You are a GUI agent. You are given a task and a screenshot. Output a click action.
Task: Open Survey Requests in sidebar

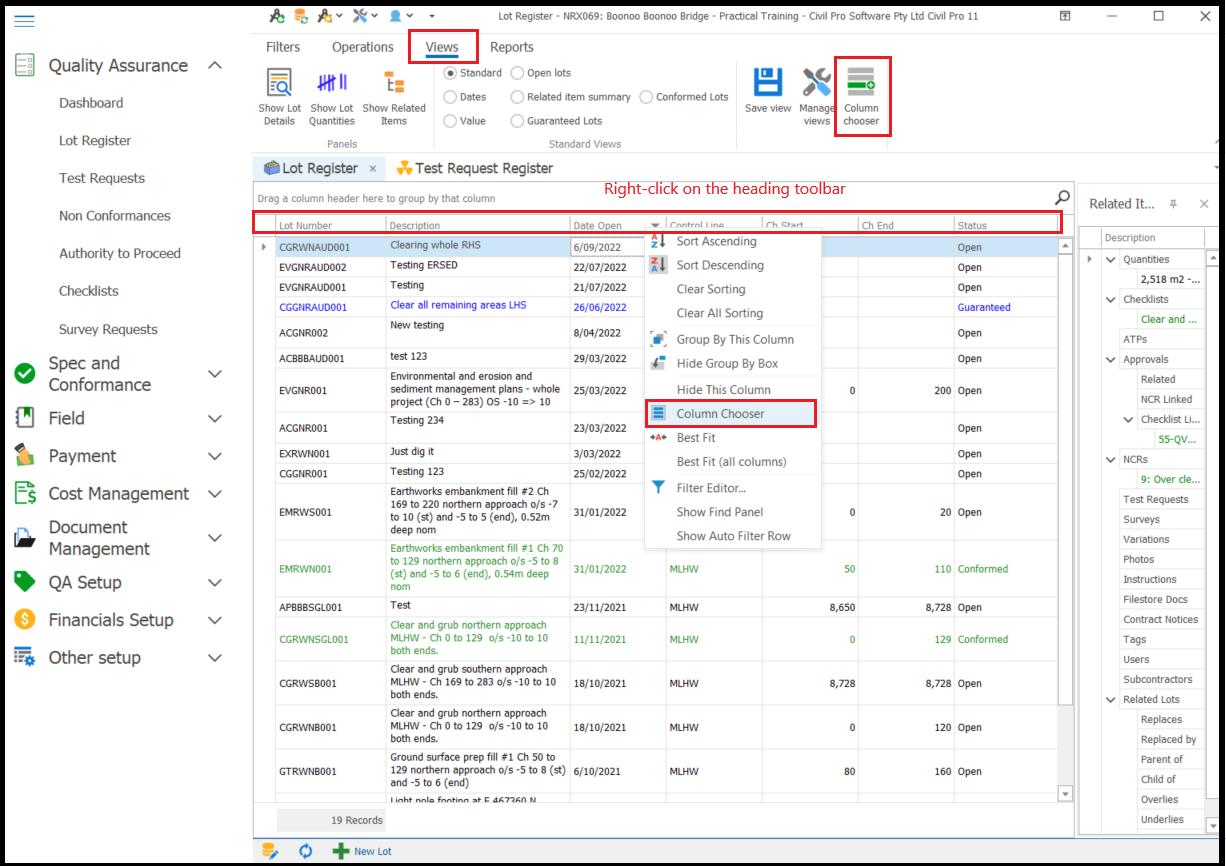108,329
